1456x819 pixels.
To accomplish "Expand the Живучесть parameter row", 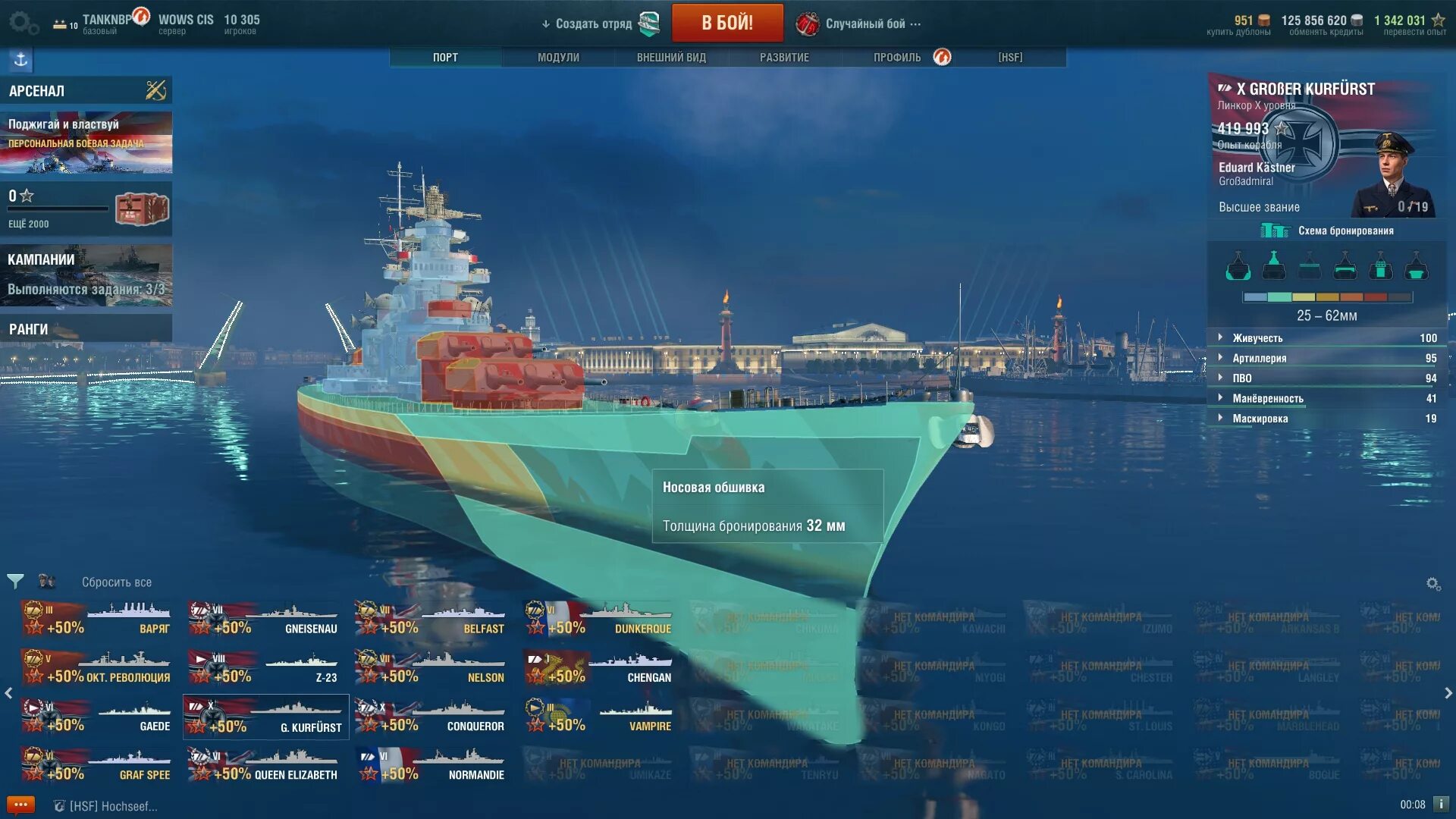I will click(1327, 337).
